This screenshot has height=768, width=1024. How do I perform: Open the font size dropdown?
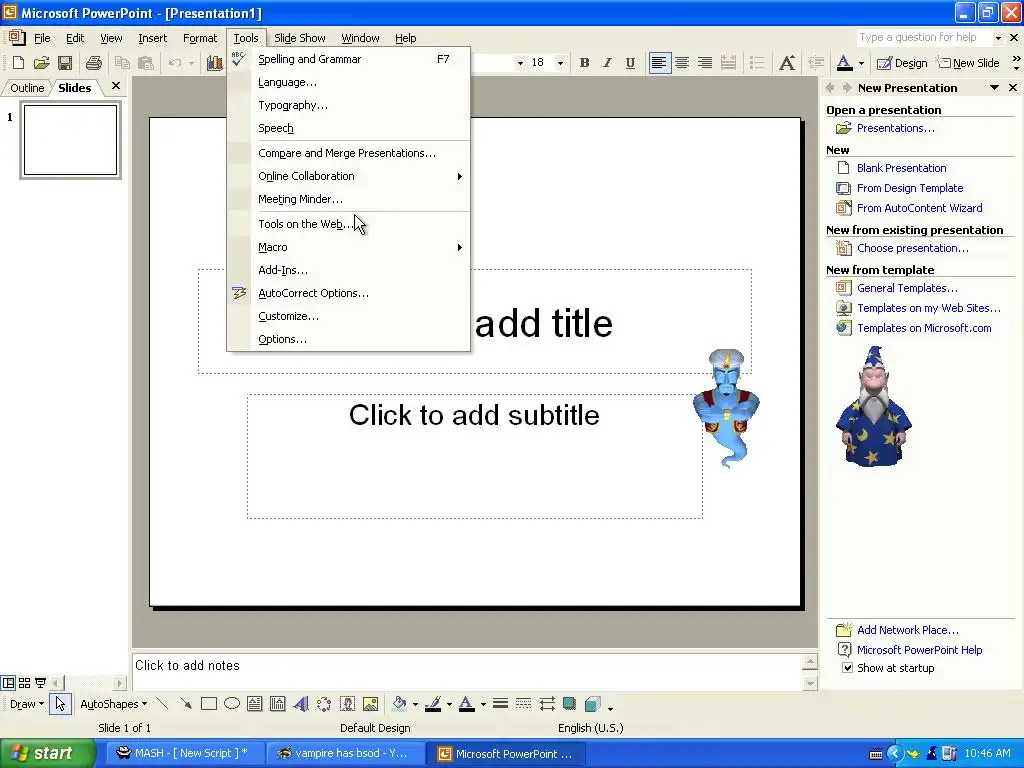pyautogui.click(x=560, y=63)
